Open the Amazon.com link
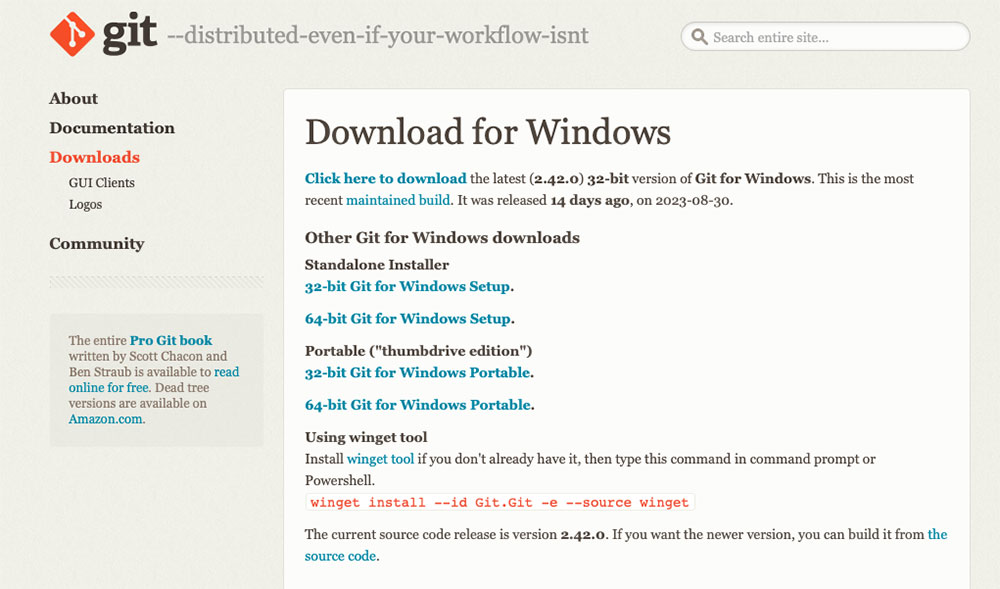The height and width of the screenshot is (589, 1000). coord(105,419)
